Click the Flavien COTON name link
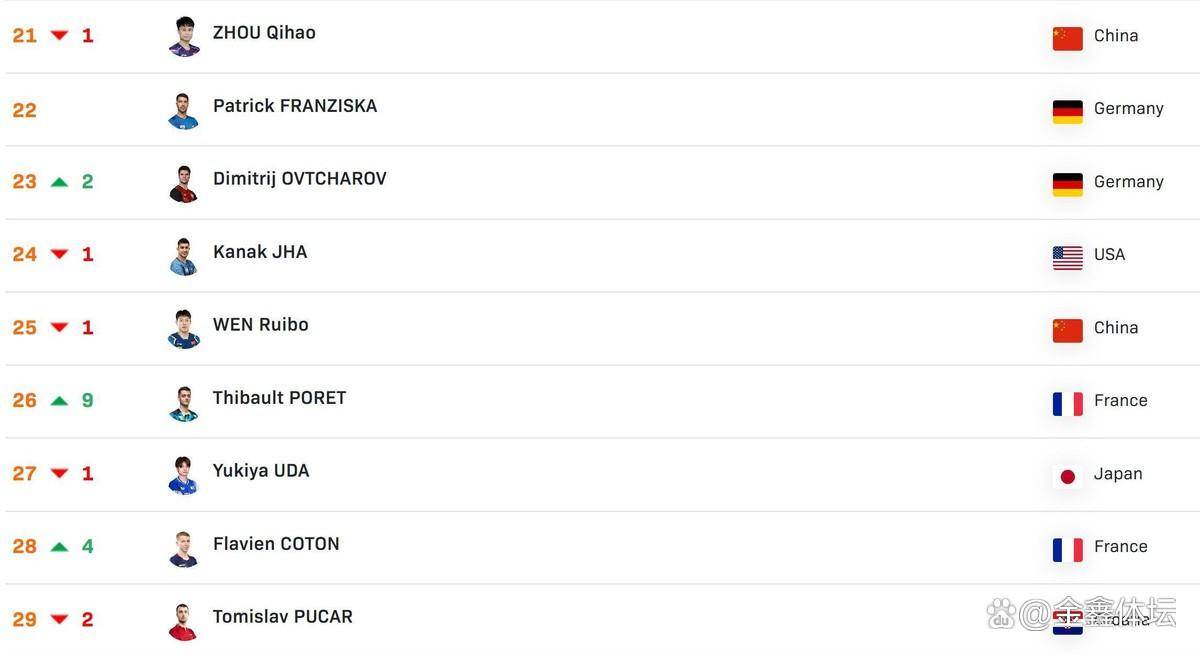 276,544
